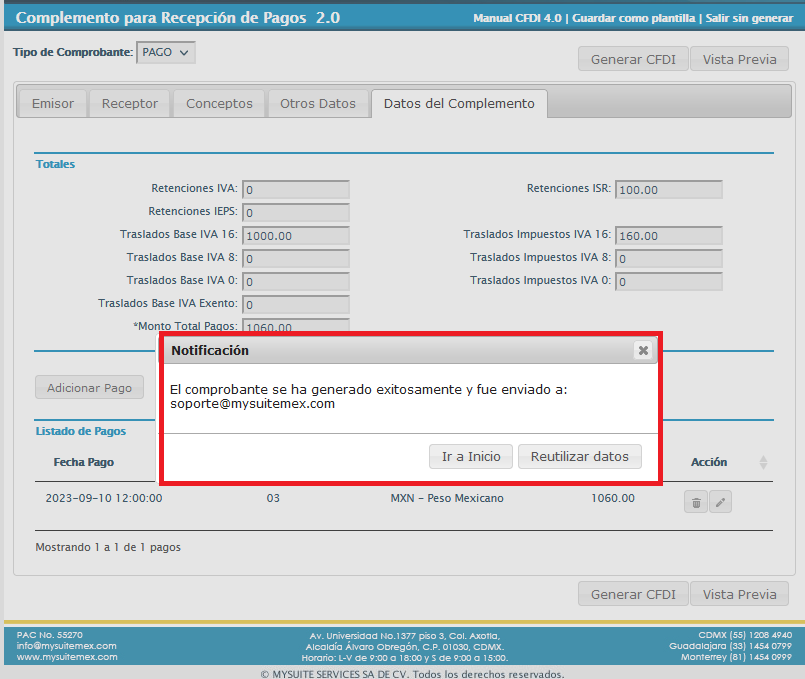This screenshot has height=679, width=805.
Task: Click the Traslados Base IVA 16 field
Action: coord(296,236)
